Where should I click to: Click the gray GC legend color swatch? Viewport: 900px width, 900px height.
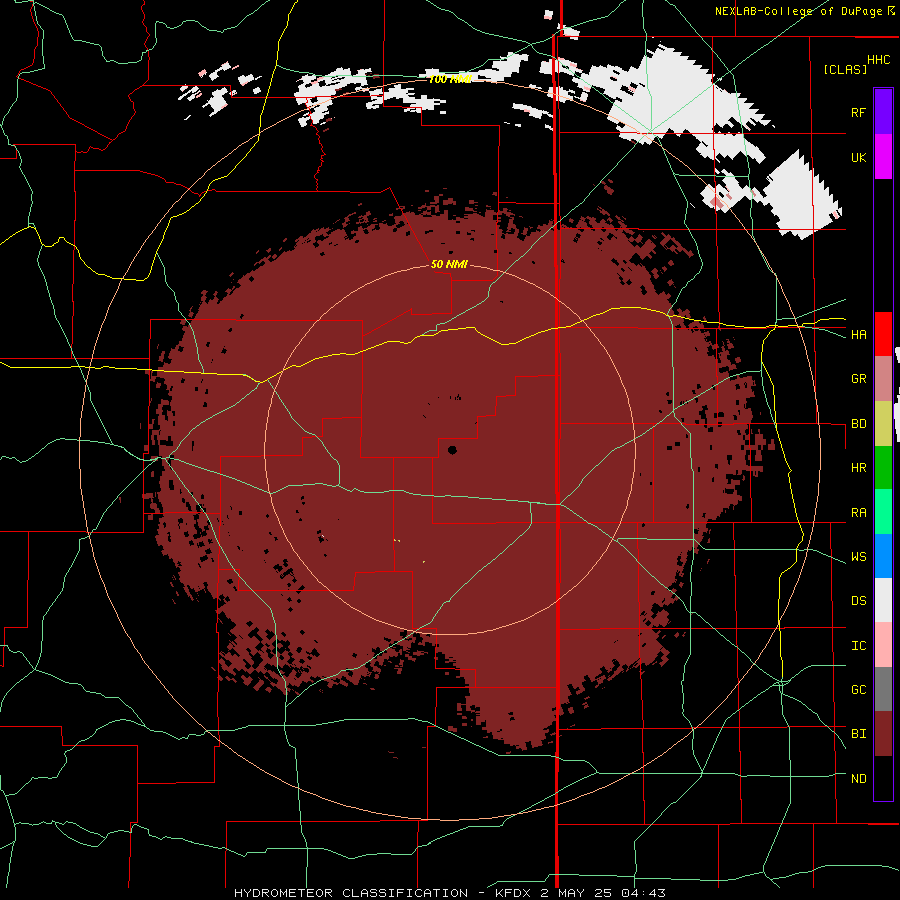[883, 689]
